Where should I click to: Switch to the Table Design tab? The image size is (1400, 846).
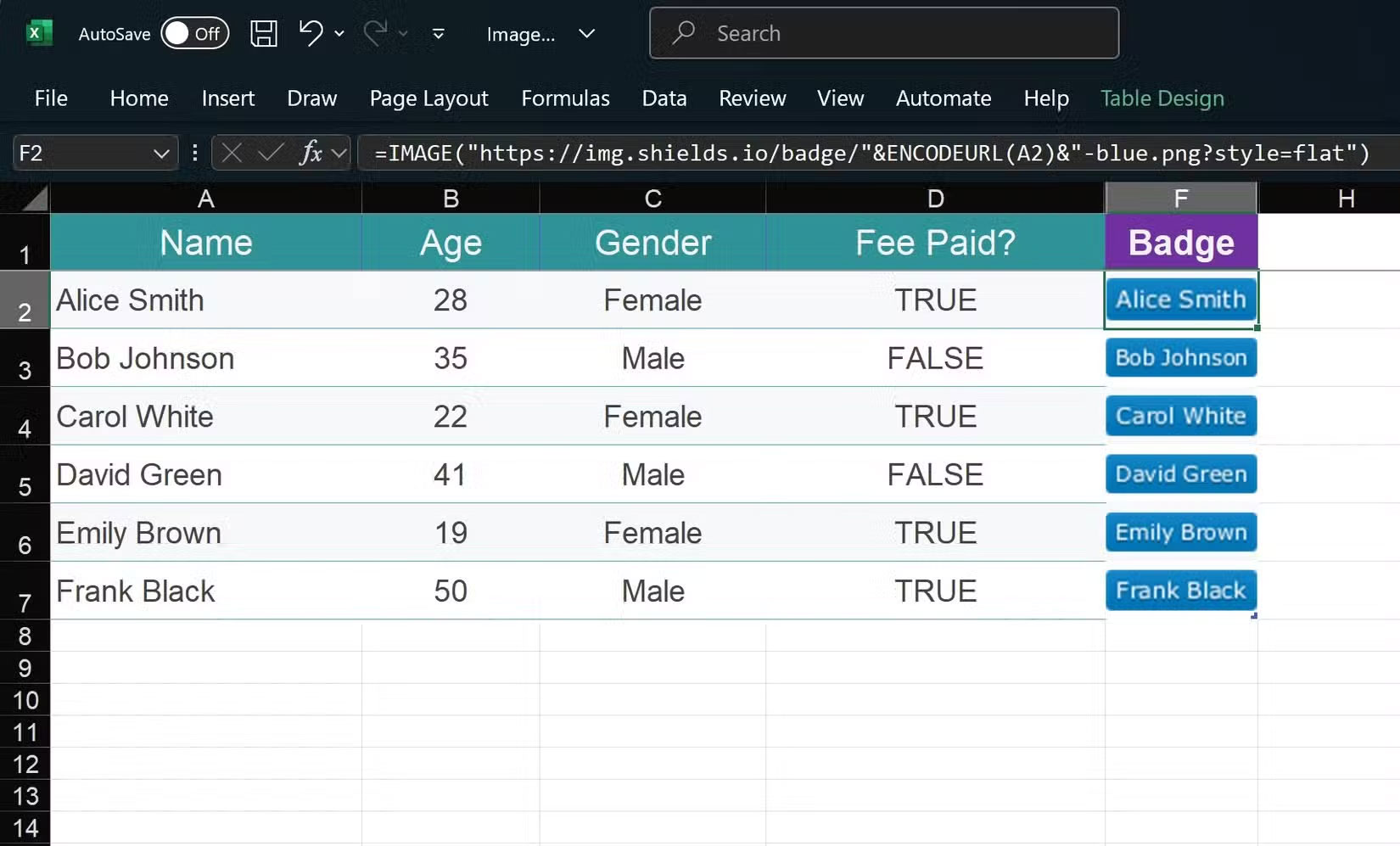tap(1162, 98)
